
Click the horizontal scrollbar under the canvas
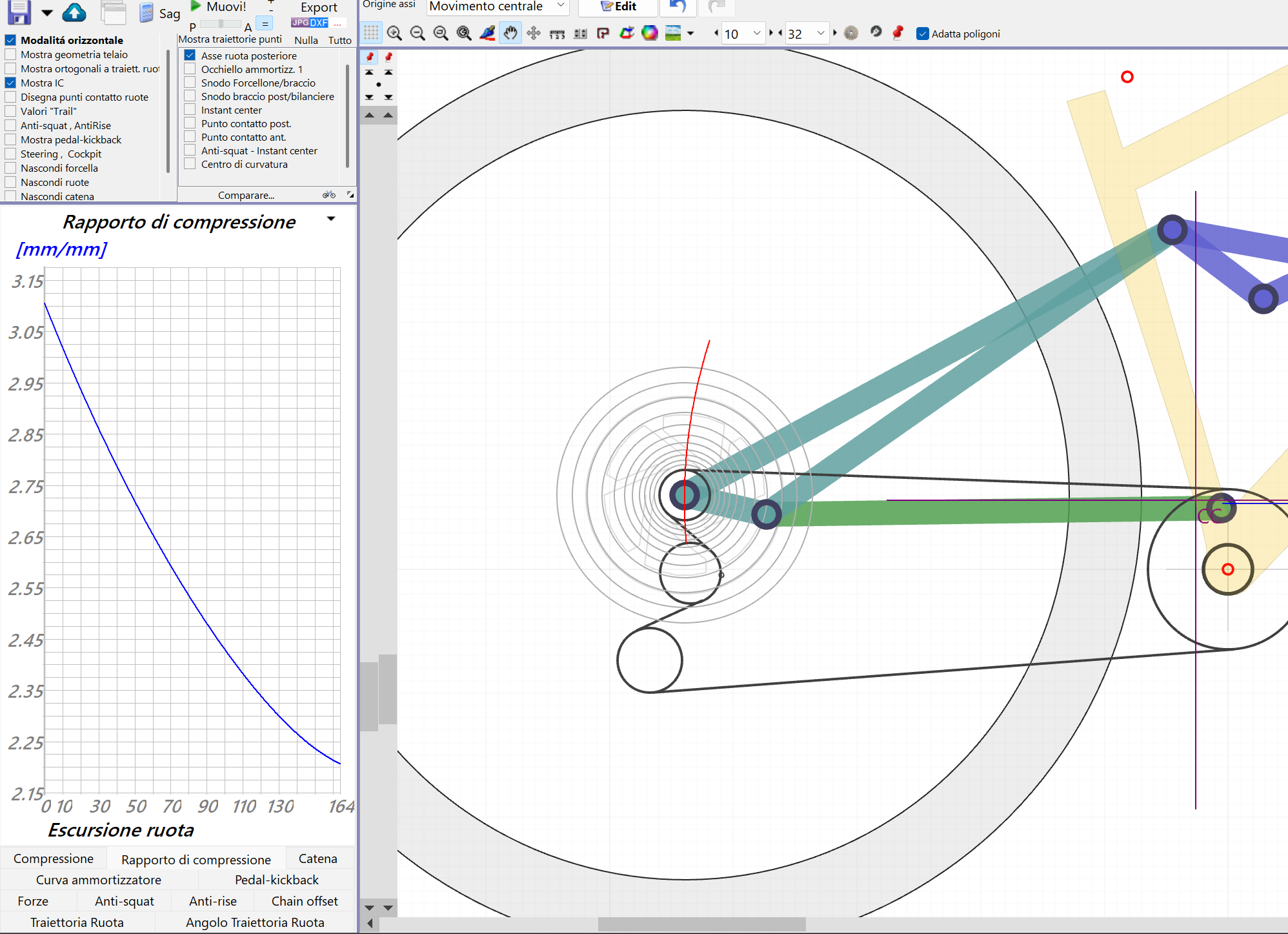point(701,924)
